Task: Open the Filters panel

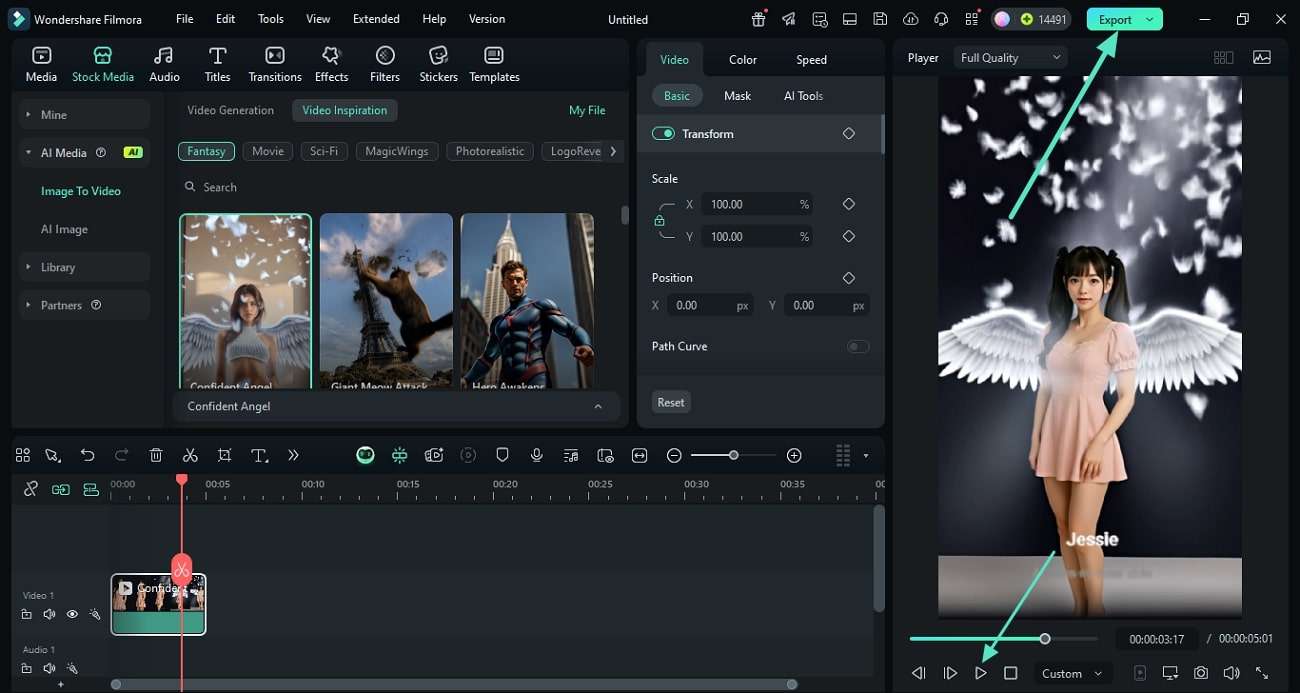Action: click(x=385, y=64)
